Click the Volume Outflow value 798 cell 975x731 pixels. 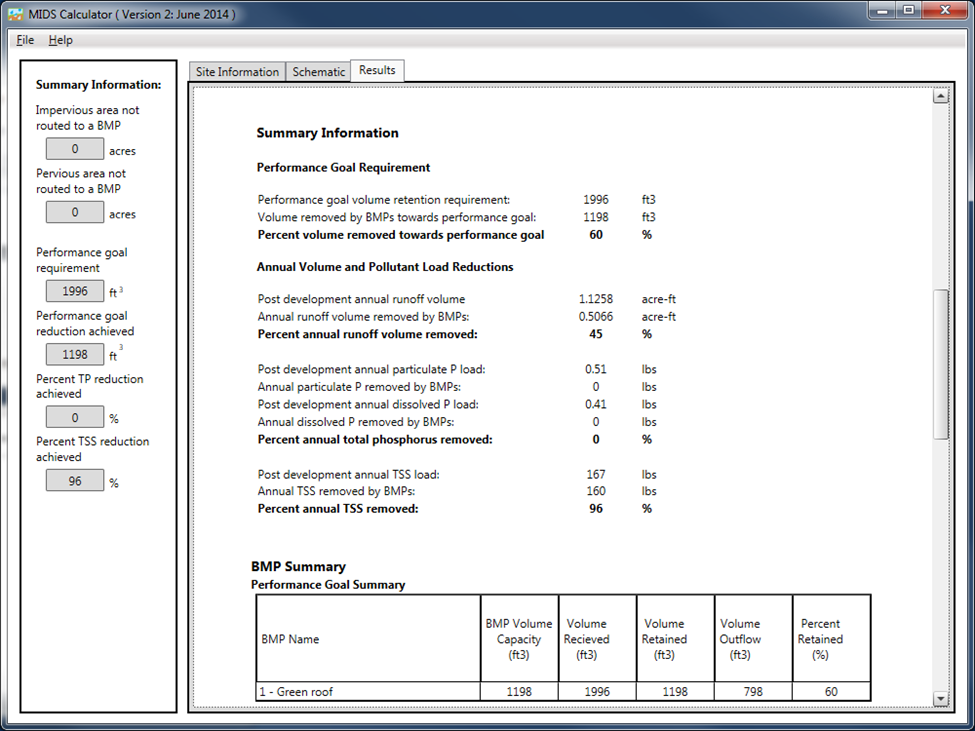click(x=753, y=691)
